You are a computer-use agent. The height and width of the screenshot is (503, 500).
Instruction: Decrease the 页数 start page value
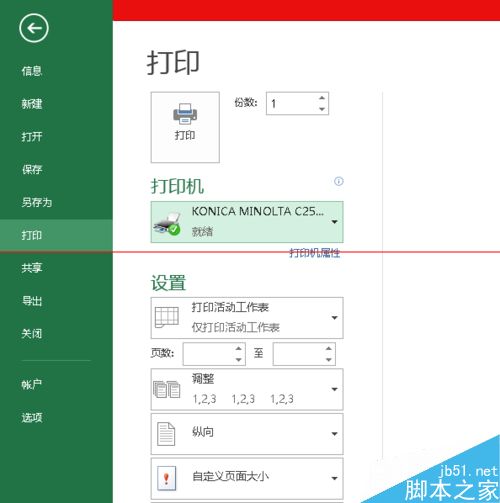coord(238,359)
